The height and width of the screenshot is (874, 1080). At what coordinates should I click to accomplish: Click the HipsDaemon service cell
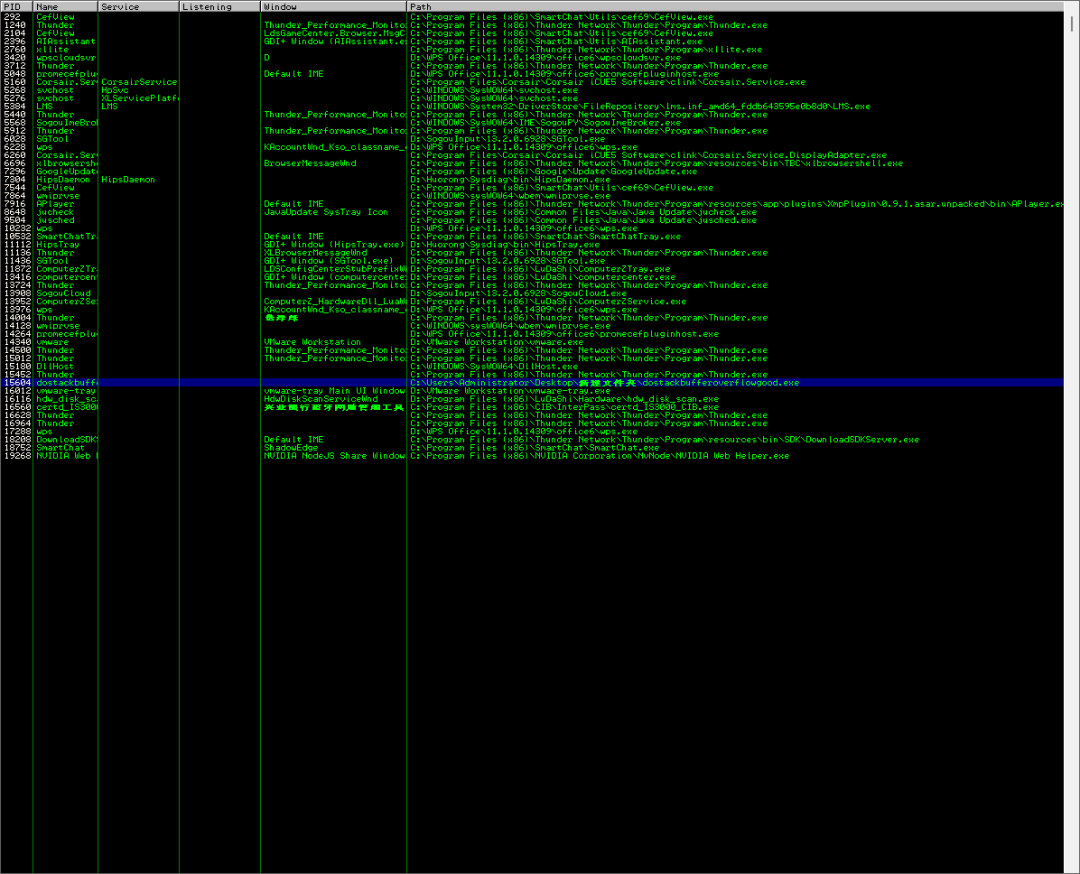point(128,180)
